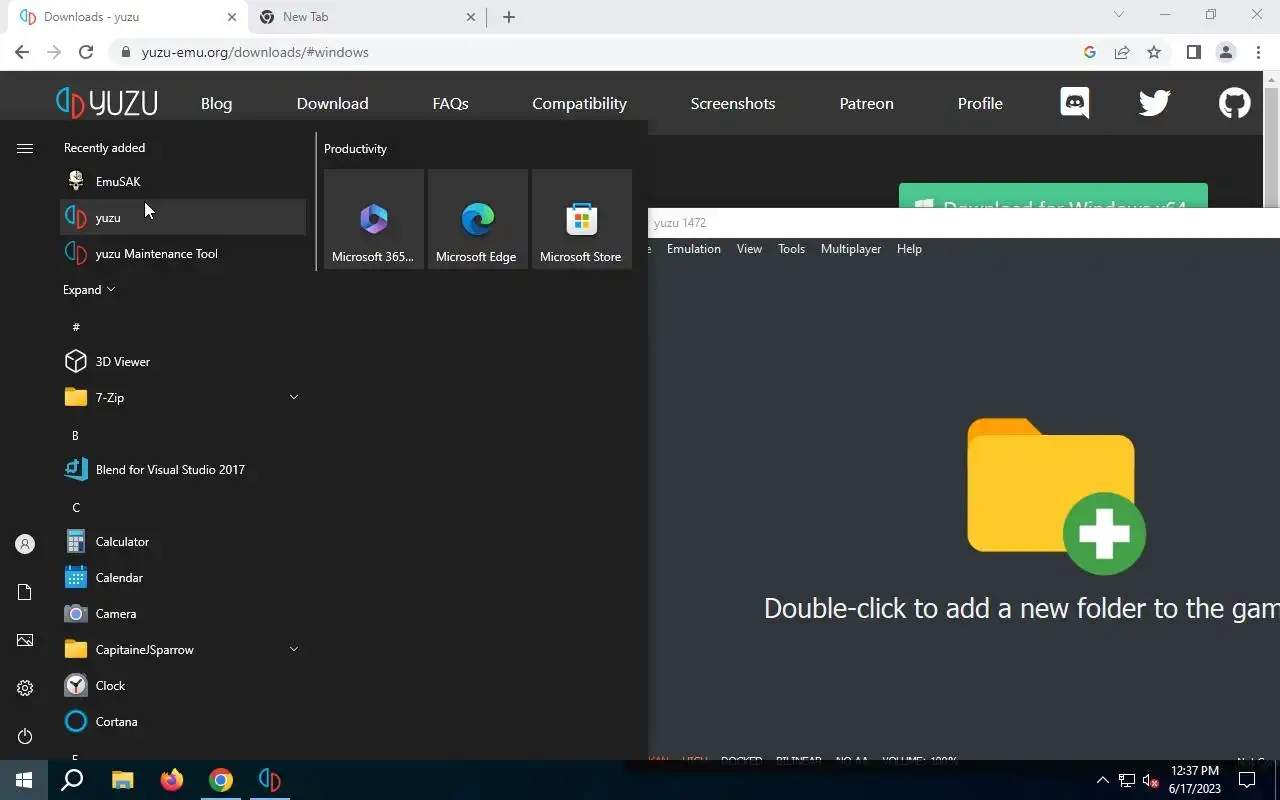This screenshot has width=1280, height=800.
Task: Click muted volume tray icon
Action: click(1150, 780)
